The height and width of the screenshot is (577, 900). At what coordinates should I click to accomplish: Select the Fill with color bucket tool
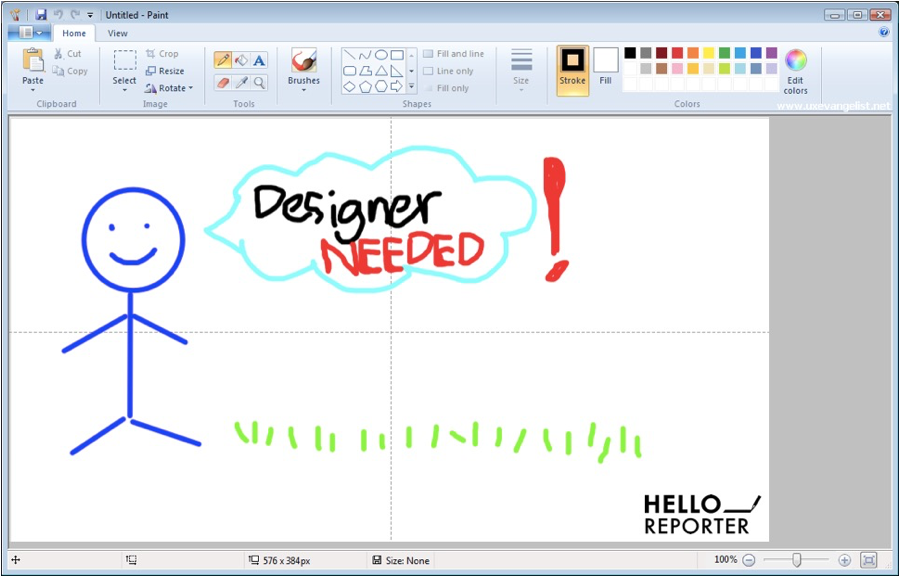(x=241, y=61)
